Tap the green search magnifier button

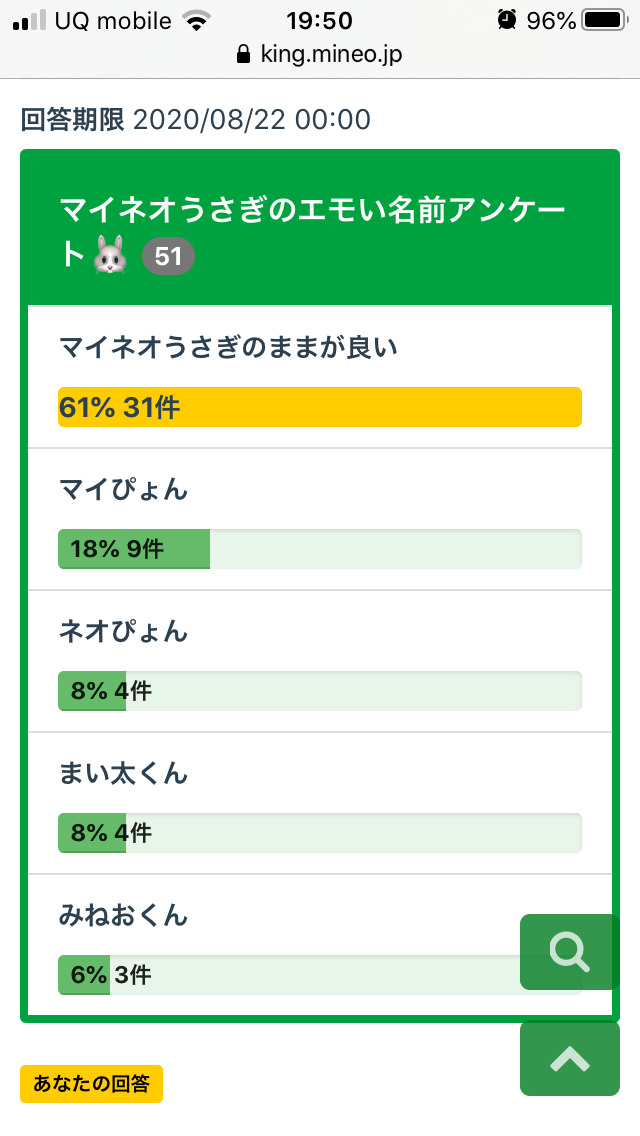pyautogui.click(x=569, y=952)
